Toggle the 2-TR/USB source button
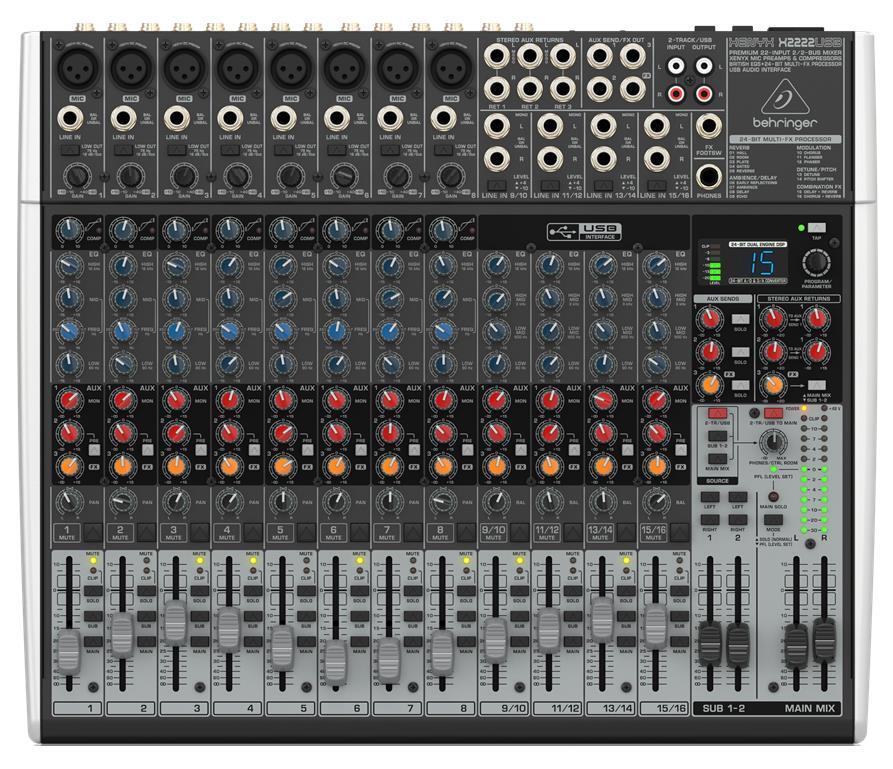Viewport: 893px width, 769px height. click(x=717, y=412)
